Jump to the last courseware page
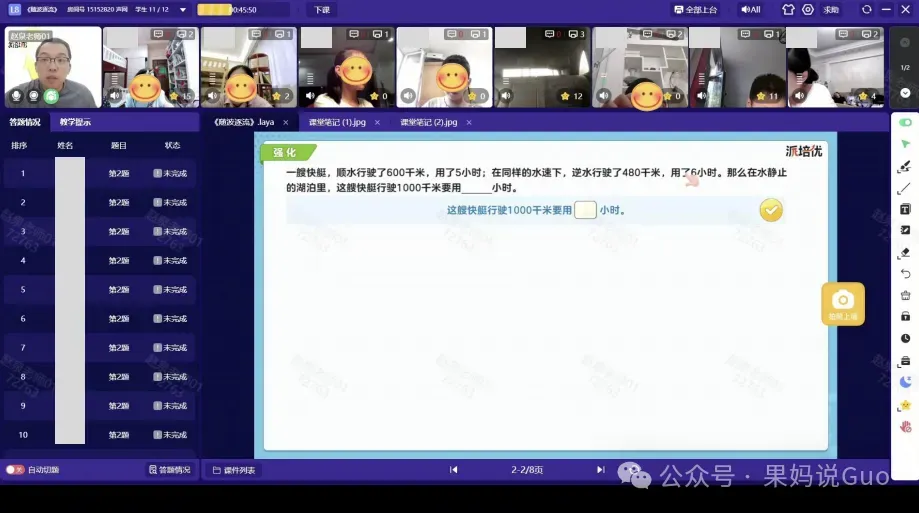Viewport: 919px width, 513px height. point(600,470)
